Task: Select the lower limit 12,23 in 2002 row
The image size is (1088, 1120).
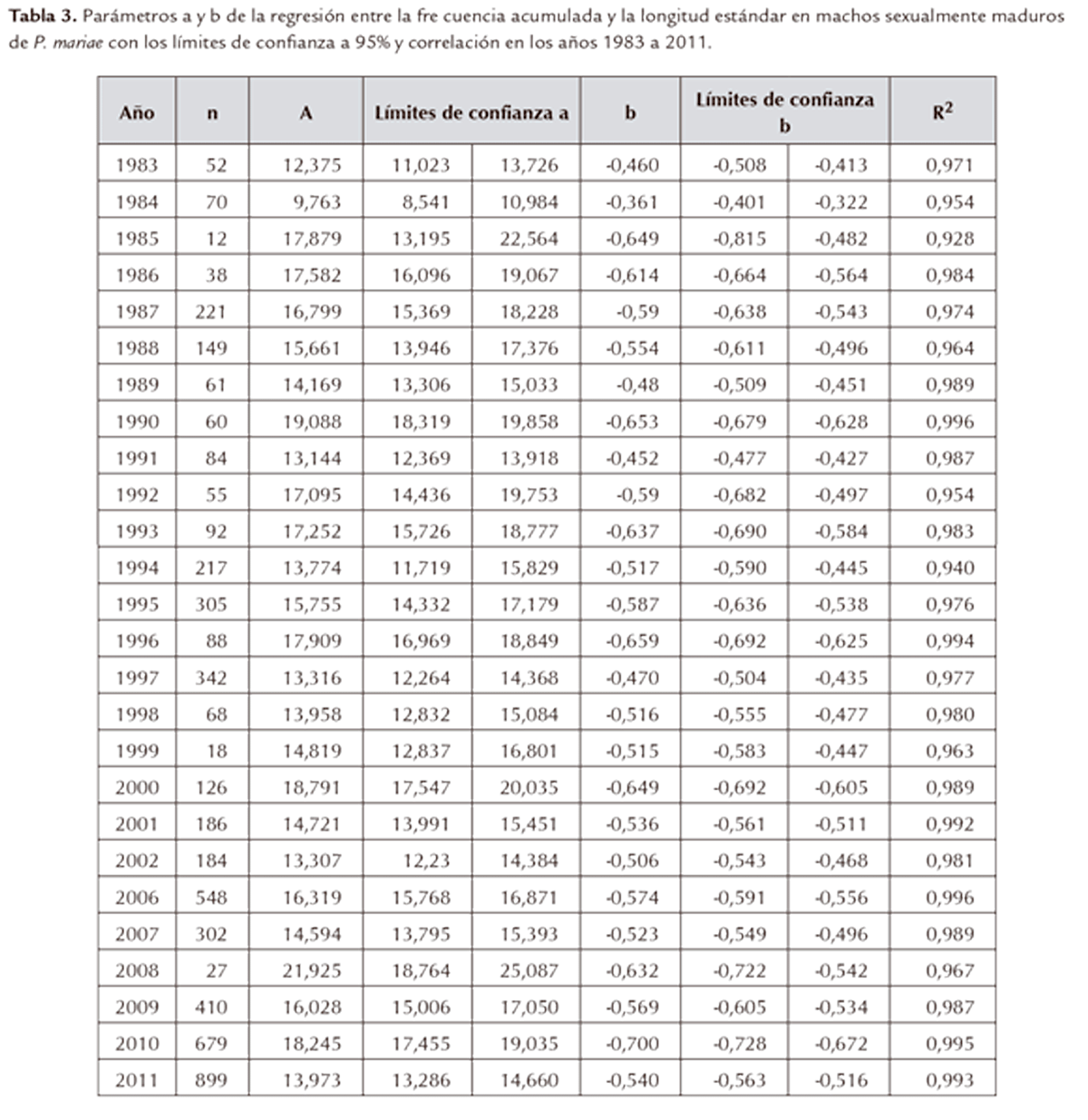Action: point(425,861)
